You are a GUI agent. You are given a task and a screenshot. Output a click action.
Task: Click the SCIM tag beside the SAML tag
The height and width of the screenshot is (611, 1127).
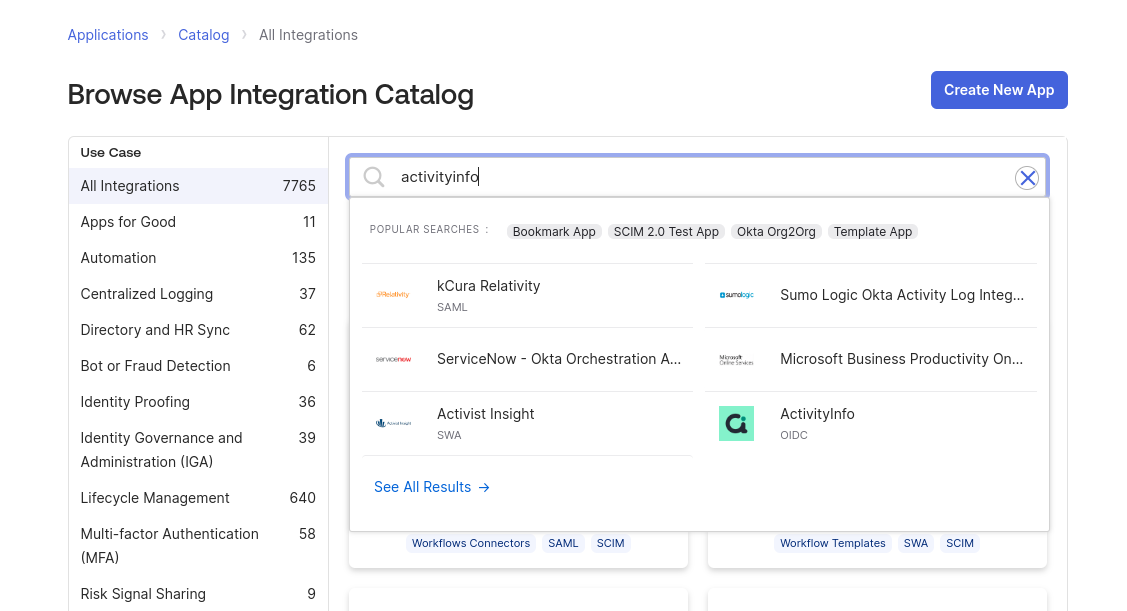click(x=610, y=543)
